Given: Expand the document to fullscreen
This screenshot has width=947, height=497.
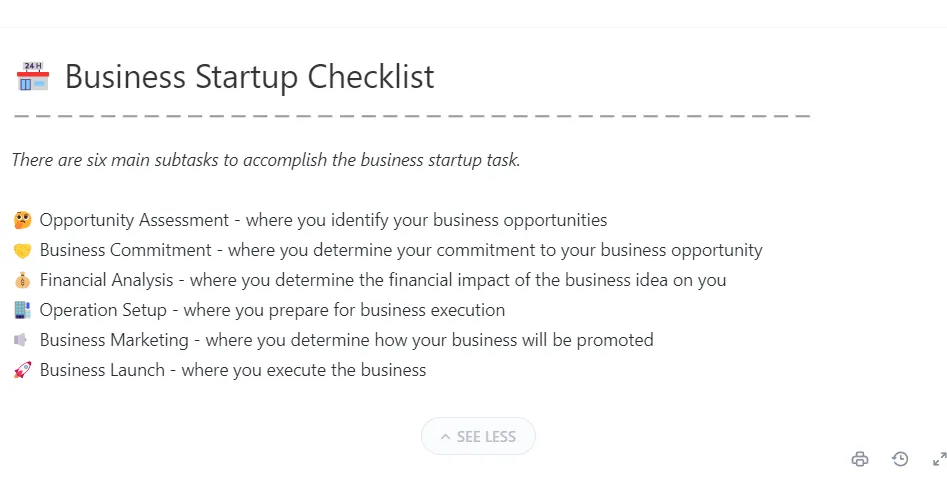Looking at the screenshot, I should click(x=939, y=459).
